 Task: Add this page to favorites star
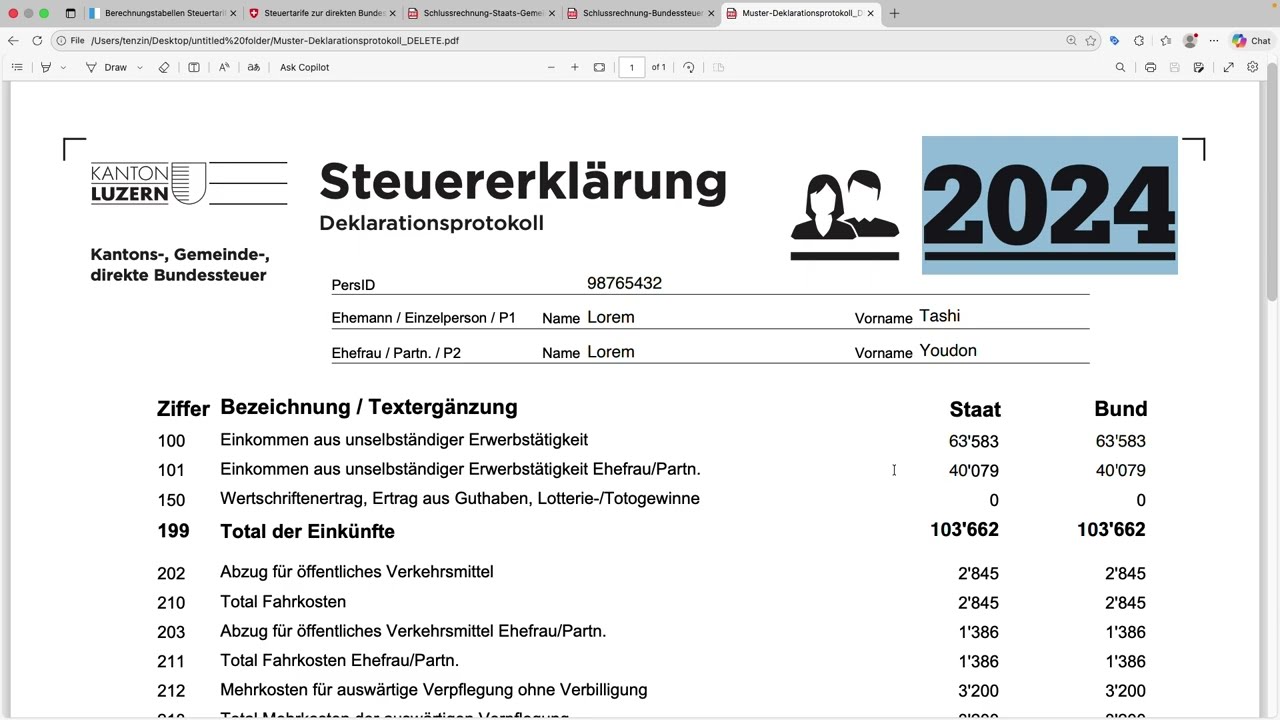pos(1091,41)
